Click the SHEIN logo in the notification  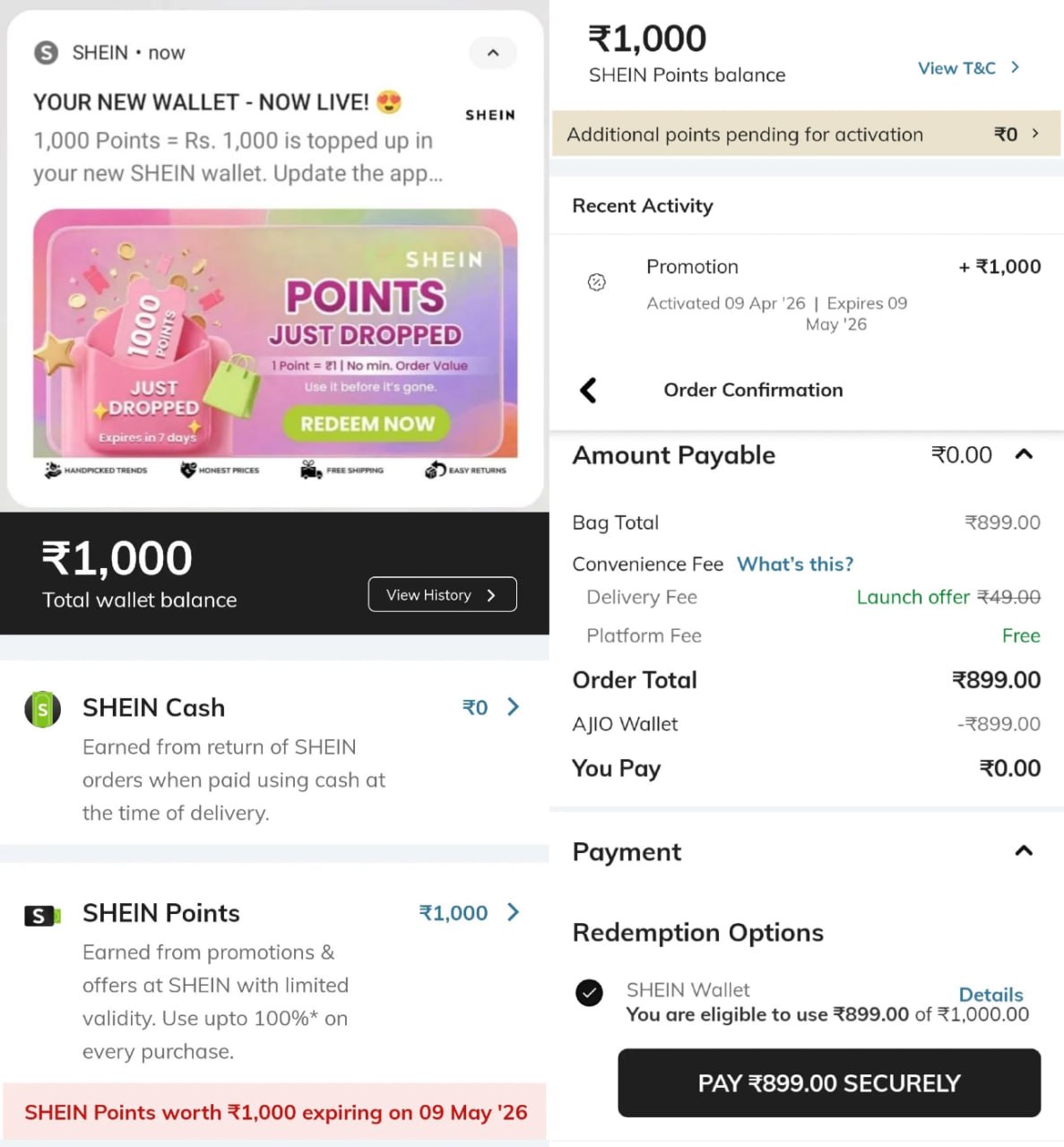[489, 115]
